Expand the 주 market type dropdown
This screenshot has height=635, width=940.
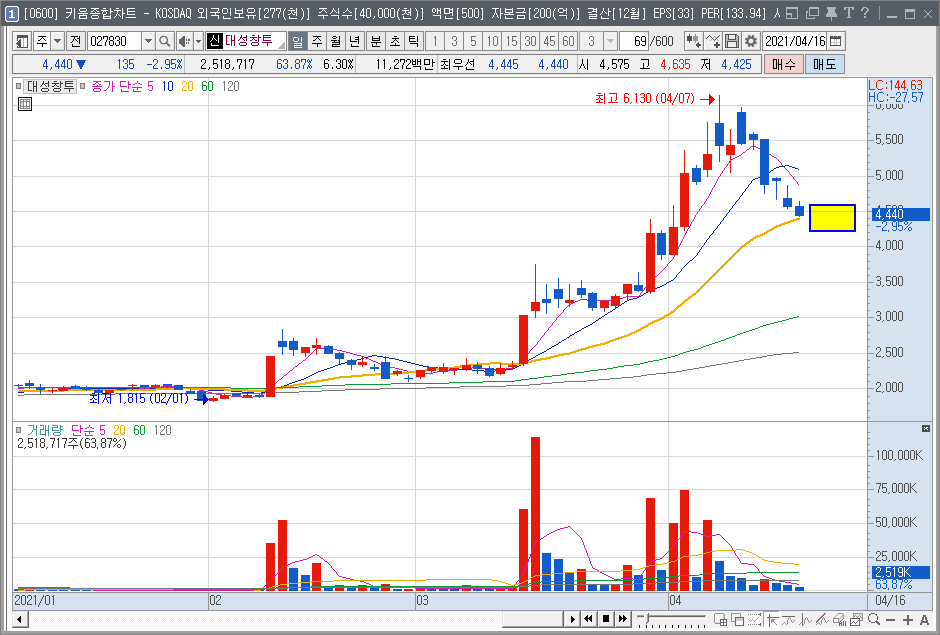click(x=58, y=41)
